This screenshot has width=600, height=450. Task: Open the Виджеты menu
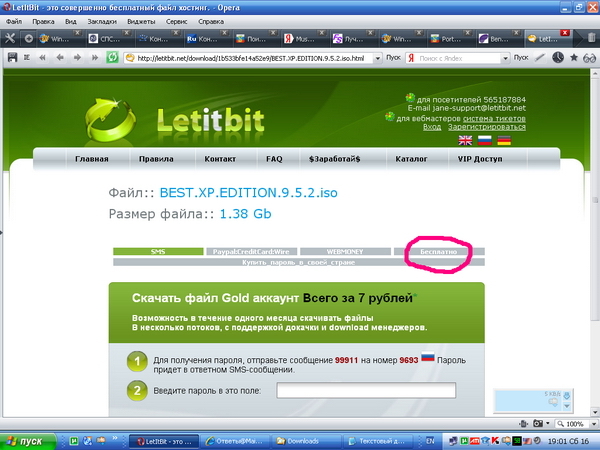coord(141,21)
